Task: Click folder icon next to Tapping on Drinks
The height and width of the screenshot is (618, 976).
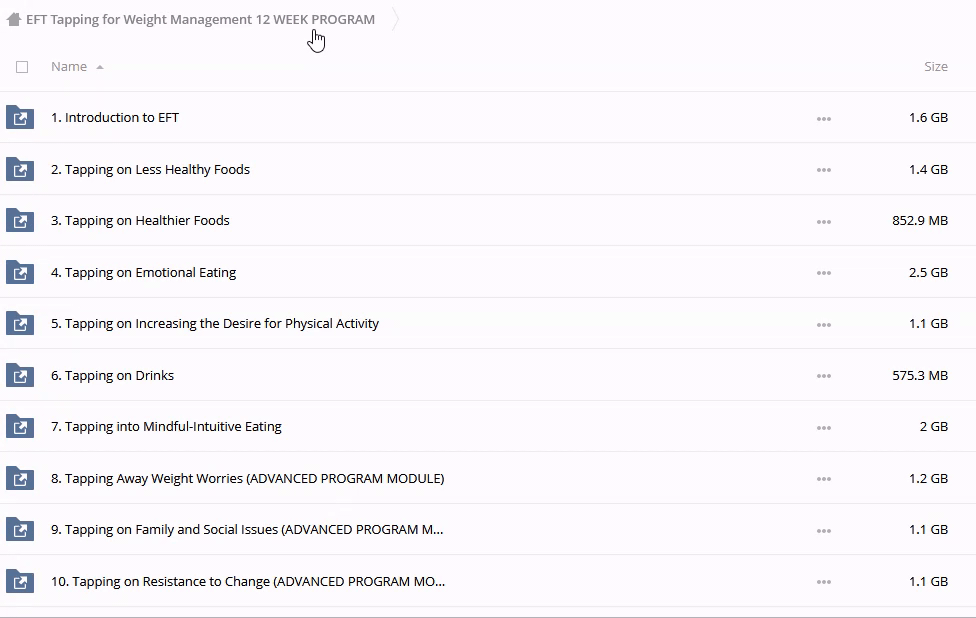Action: pyautogui.click(x=20, y=376)
